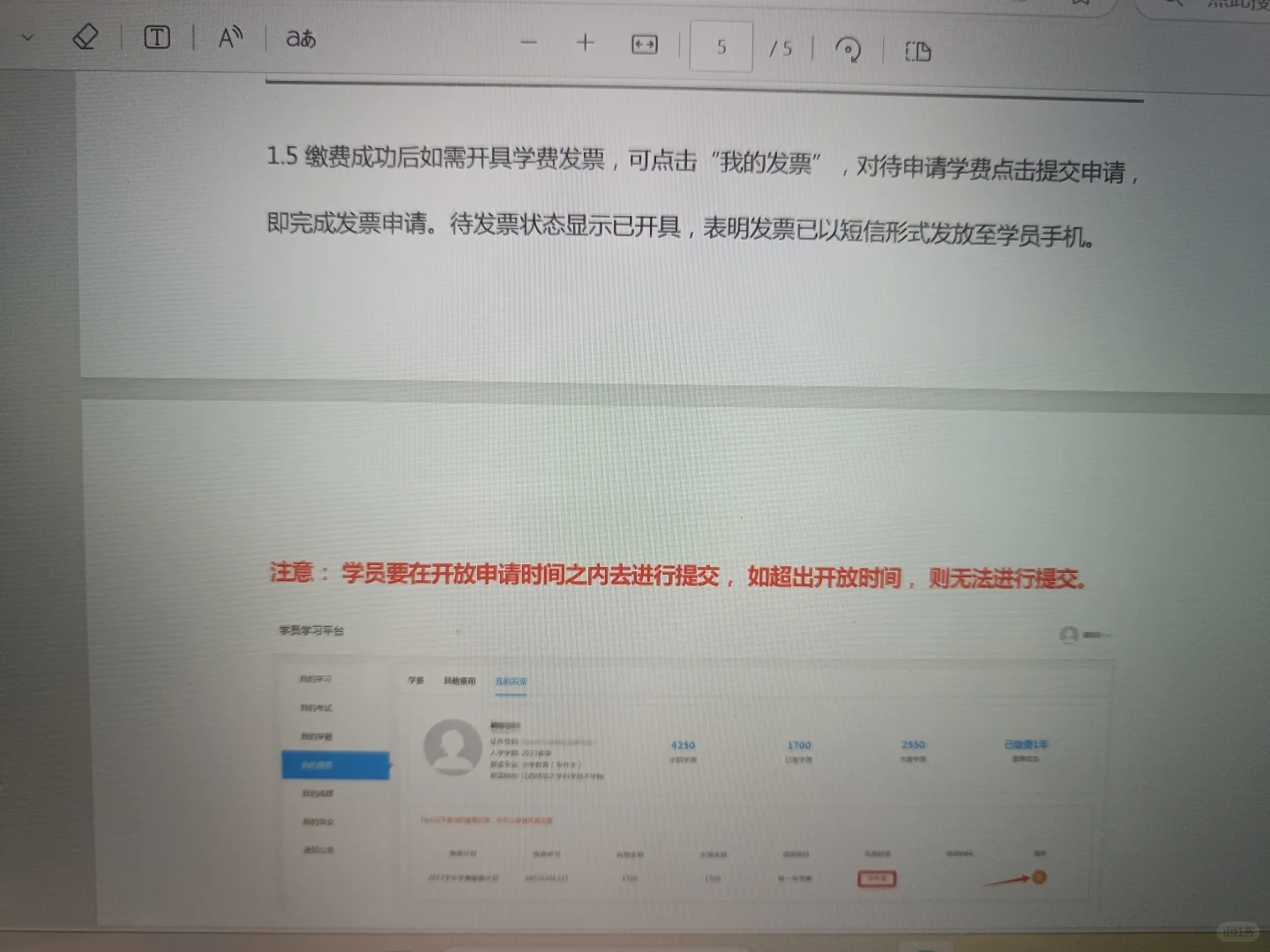The height and width of the screenshot is (952, 1270).
Task: Click the paragraph starting with "1.5 缴费成功后"
Action: pos(703,164)
